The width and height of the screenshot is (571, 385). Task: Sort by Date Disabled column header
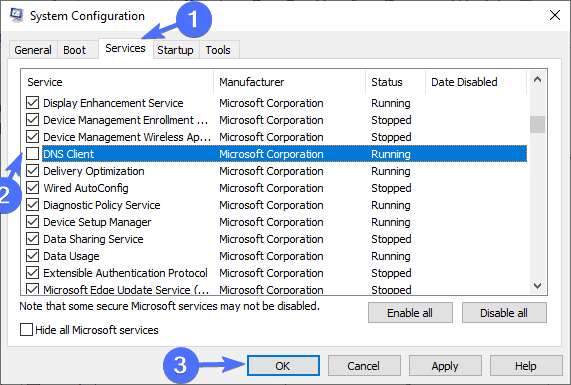pyautogui.click(x=476, y=82)
